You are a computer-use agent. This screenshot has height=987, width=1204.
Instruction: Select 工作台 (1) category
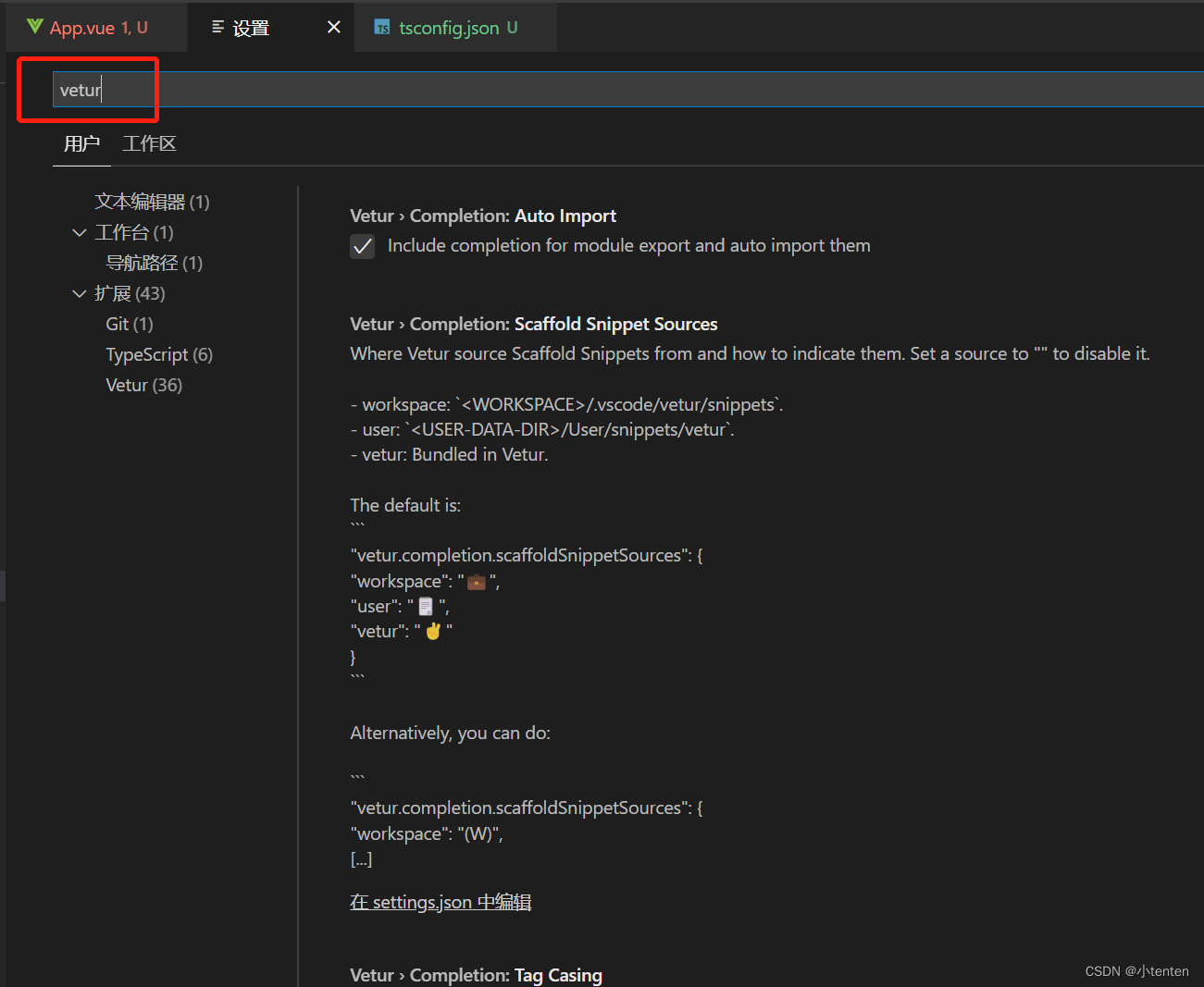(134, 232)
